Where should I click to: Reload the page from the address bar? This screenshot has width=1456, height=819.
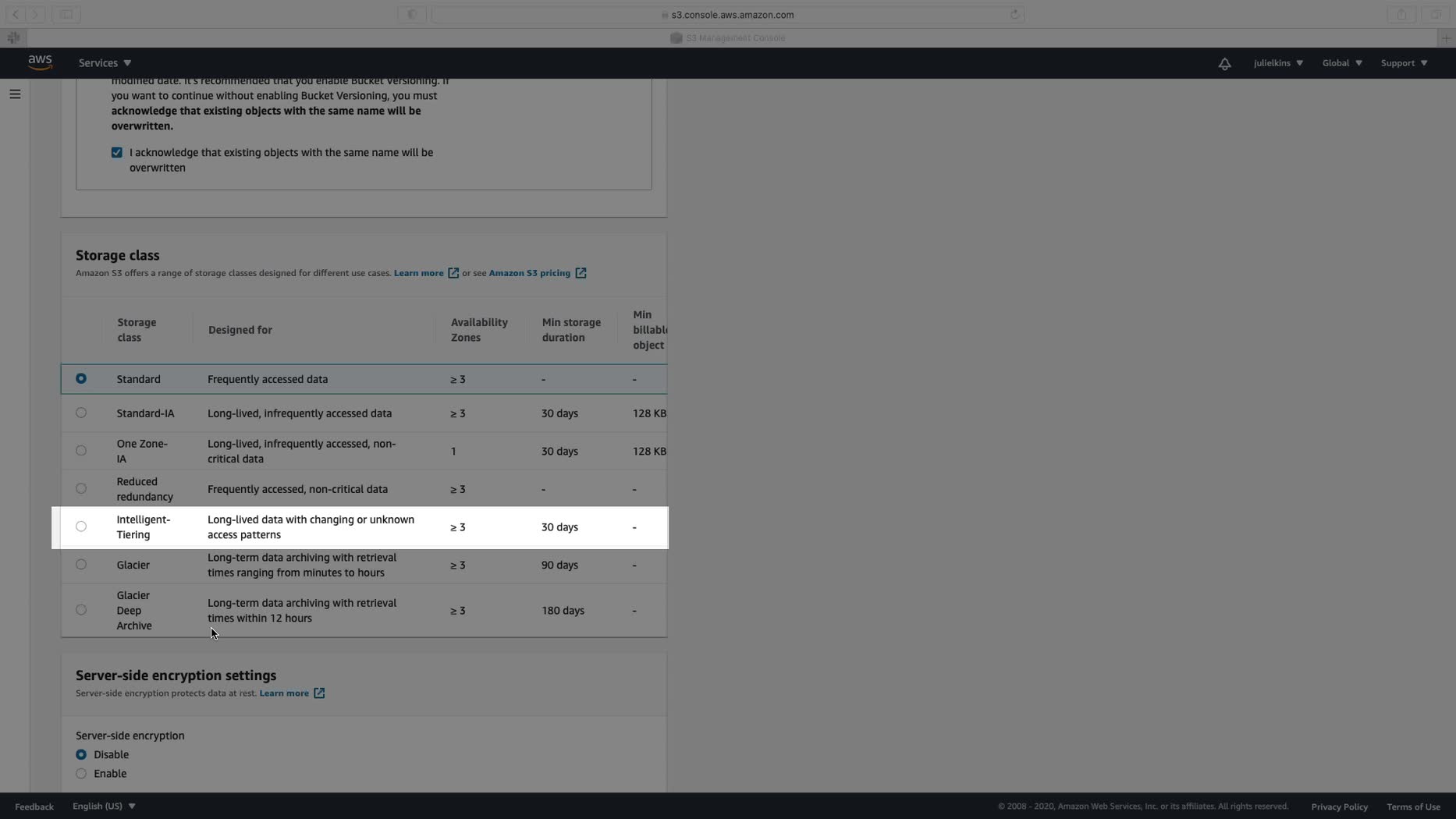tap(1014, 14)
